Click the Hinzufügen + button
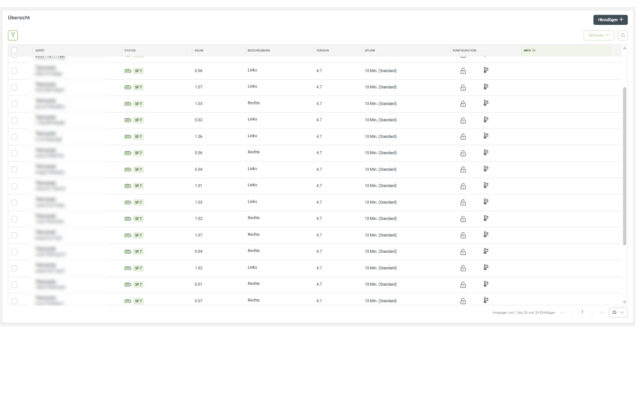 point(610,20)
